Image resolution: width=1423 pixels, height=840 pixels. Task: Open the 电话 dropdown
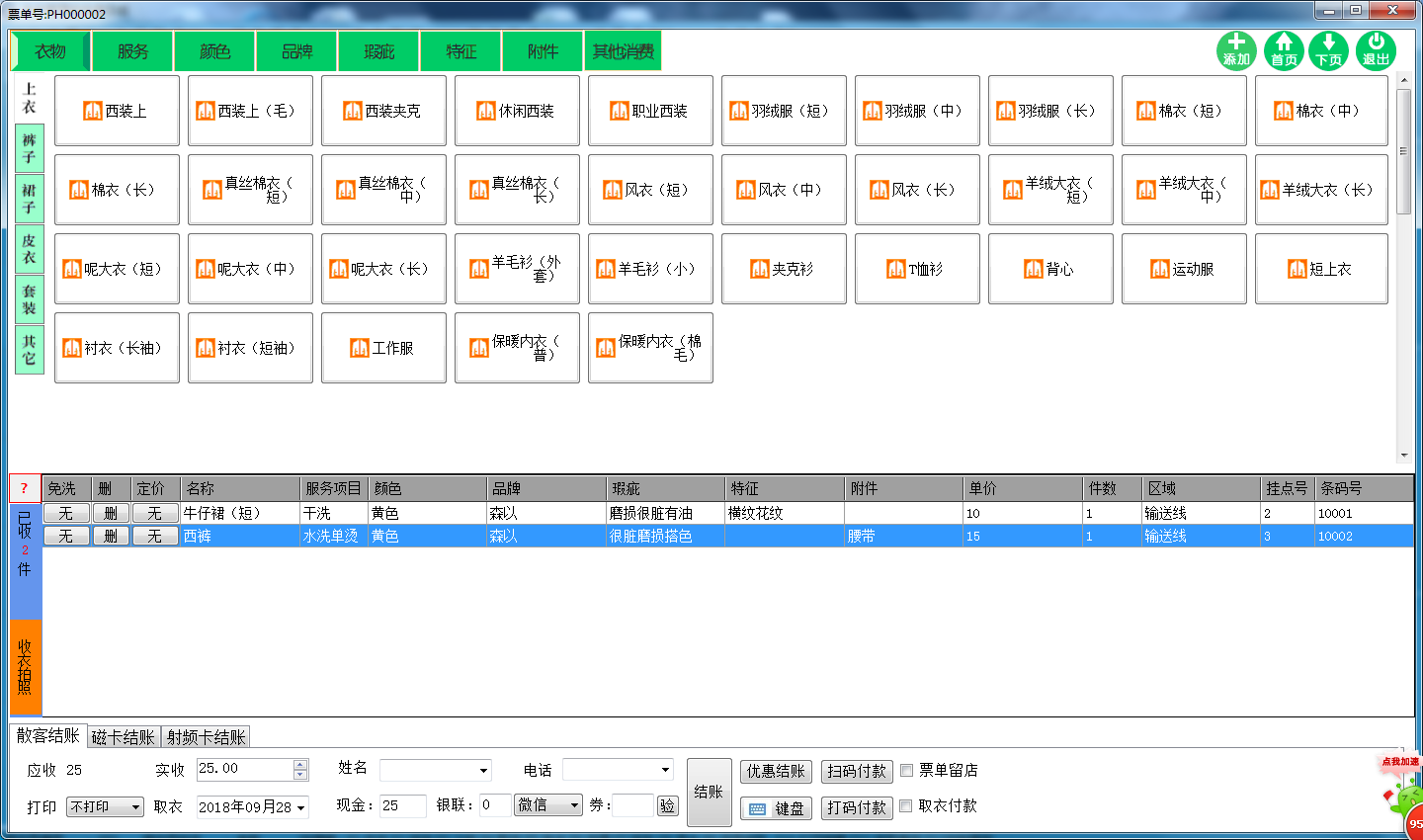pyautogui.click(x=665, y=770)
